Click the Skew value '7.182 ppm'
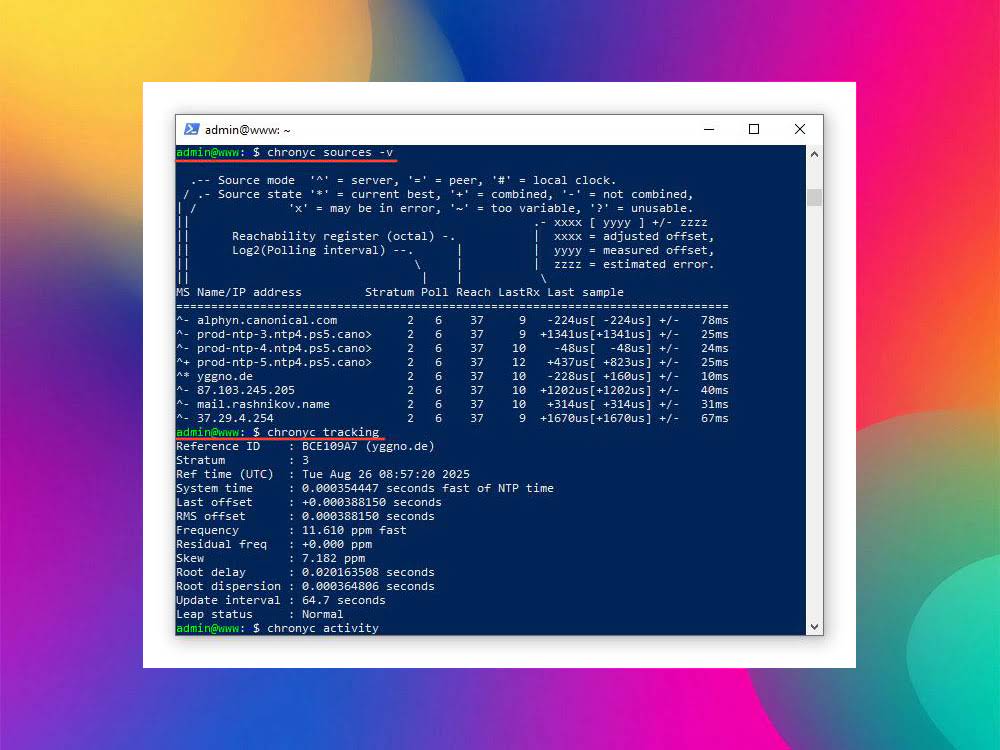This screenshot has width=1000, height=750. 334,559
